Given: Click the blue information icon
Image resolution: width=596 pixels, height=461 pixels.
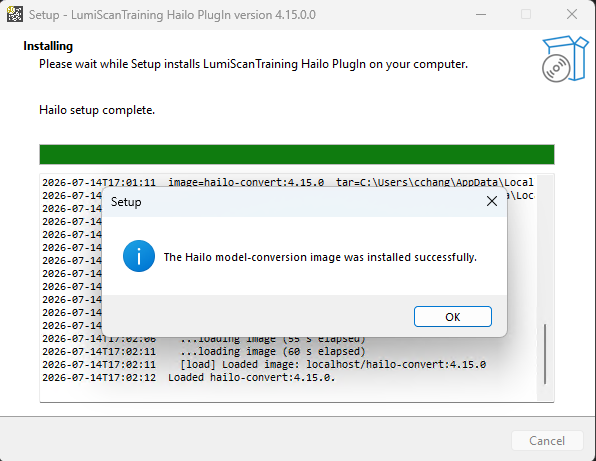Looking at the screenshot, I should tap(139, 256).
